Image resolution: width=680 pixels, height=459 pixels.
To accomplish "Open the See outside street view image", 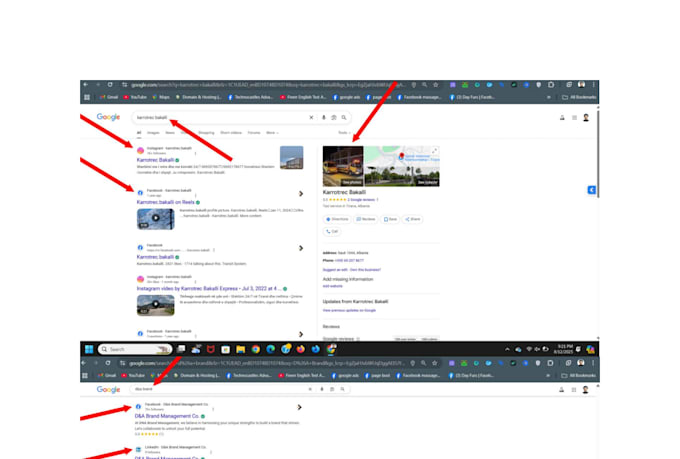I will (402, 177).
